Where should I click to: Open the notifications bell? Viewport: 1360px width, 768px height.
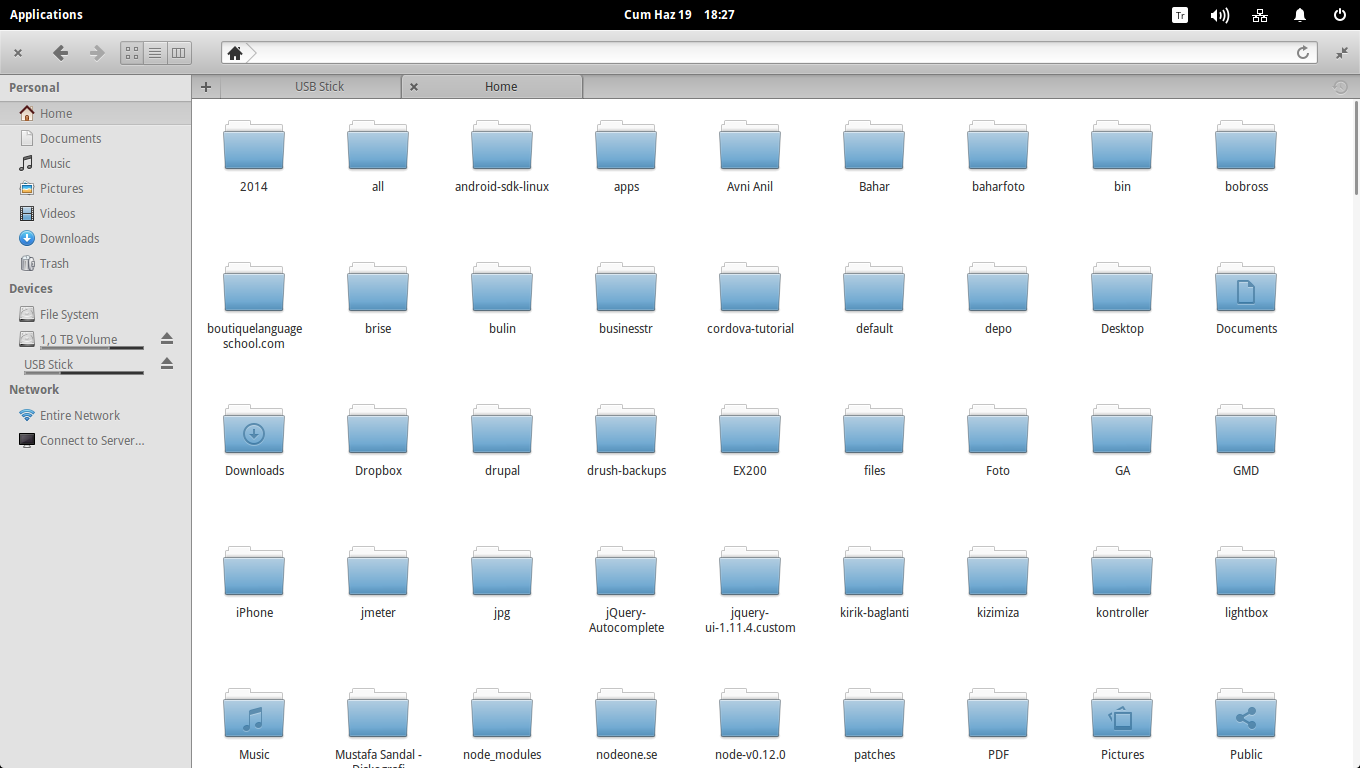click(x=1300, y=14)
